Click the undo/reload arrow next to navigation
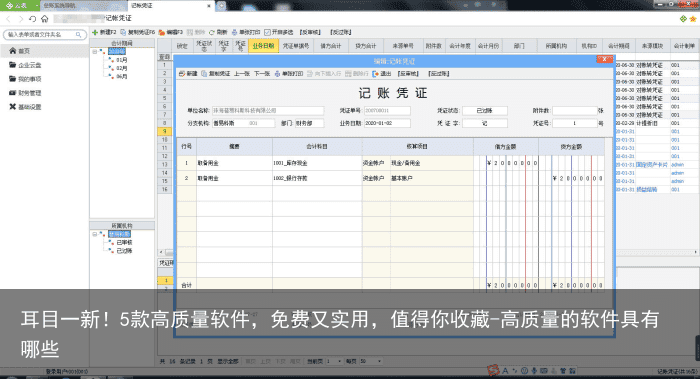 click(x=32, y=19)
